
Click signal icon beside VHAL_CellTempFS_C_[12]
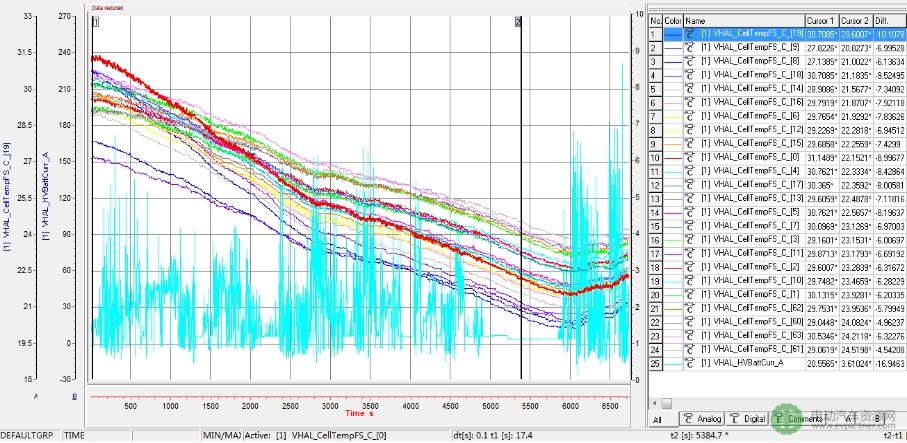point(689,129)
